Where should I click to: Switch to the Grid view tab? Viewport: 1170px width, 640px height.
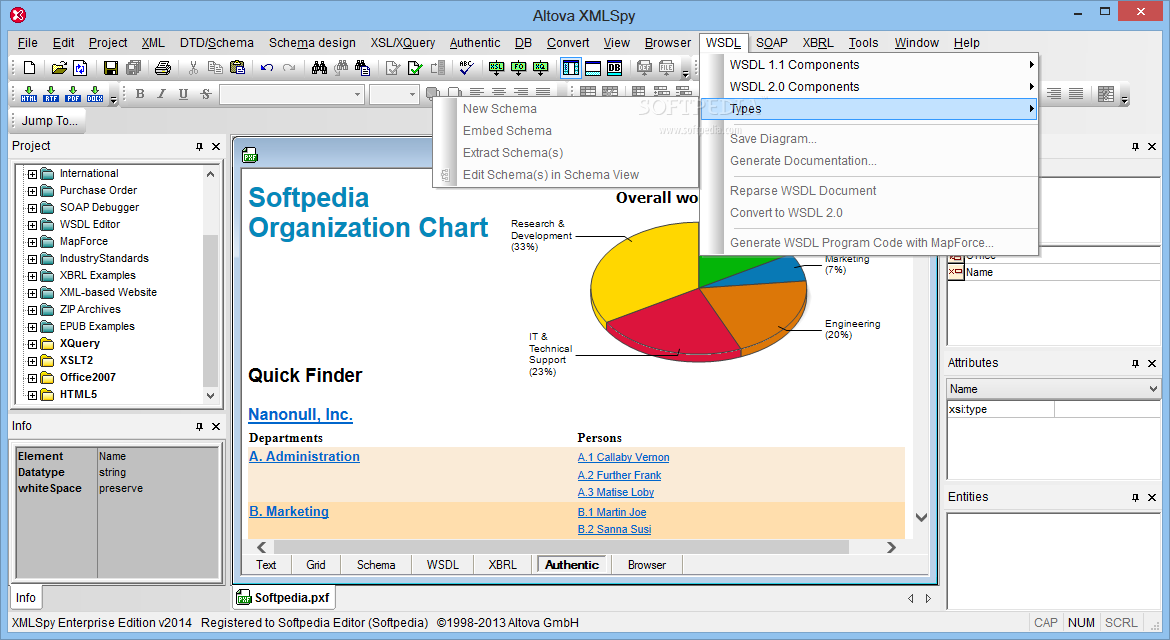pyautogui.click(x=316, y=565)
